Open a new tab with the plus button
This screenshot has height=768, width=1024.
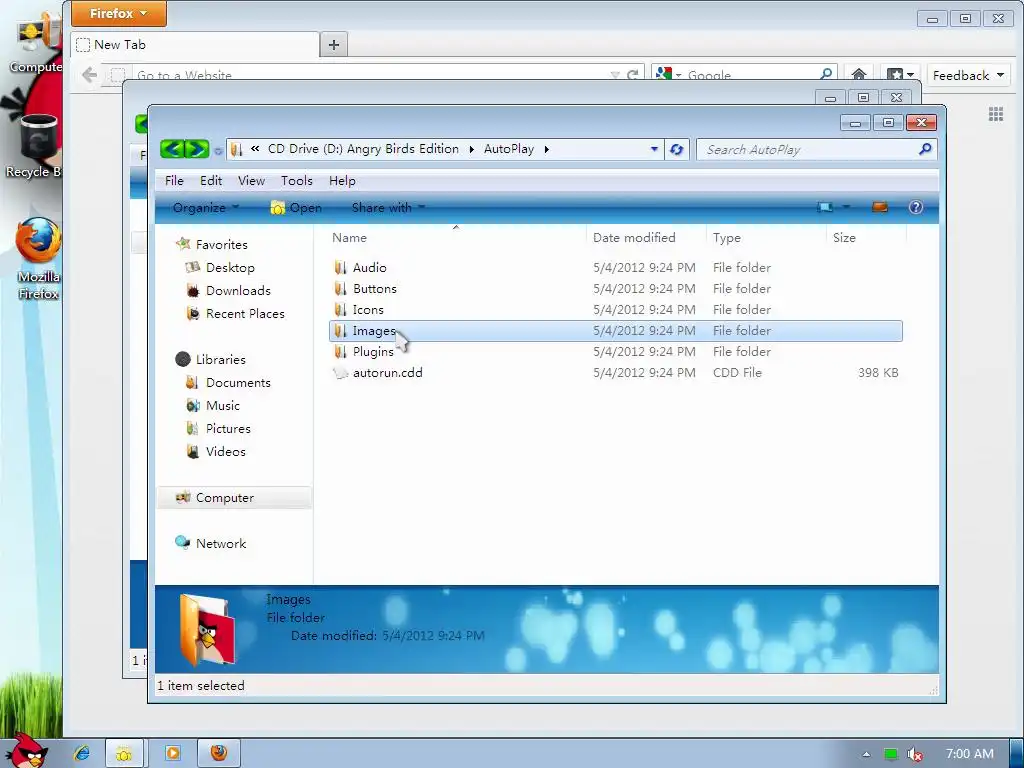click(334, 44)
